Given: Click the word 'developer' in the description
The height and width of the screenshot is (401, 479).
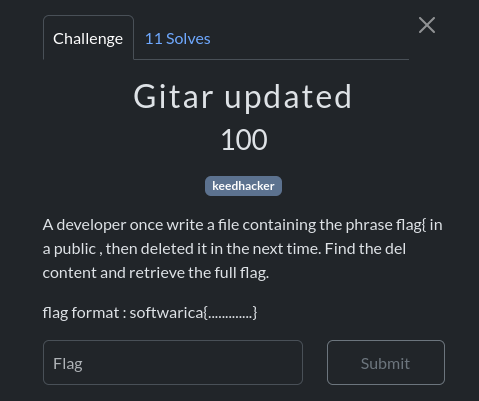Looking at the screenshot, I should coord(91,225).
